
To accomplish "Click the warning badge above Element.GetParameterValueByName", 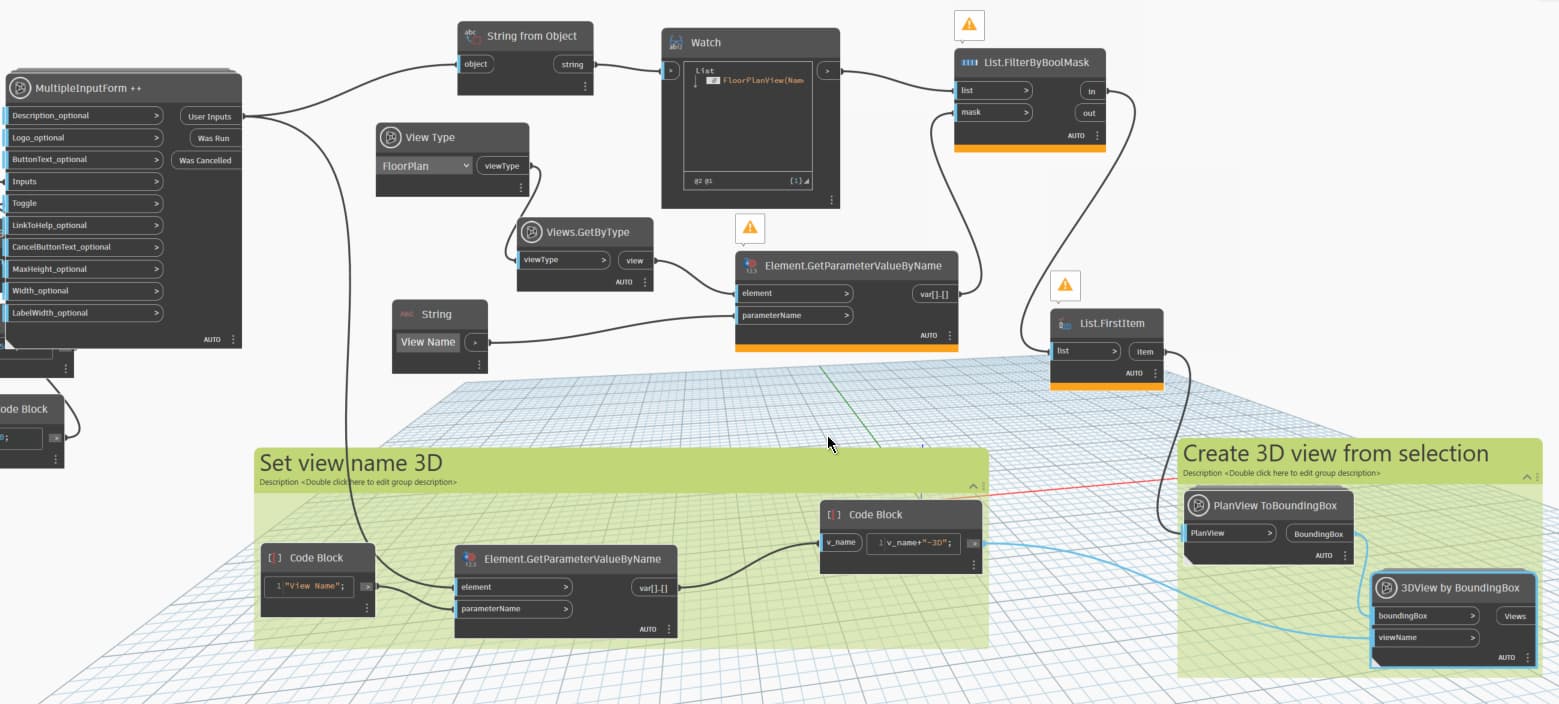I will (749, 228).
